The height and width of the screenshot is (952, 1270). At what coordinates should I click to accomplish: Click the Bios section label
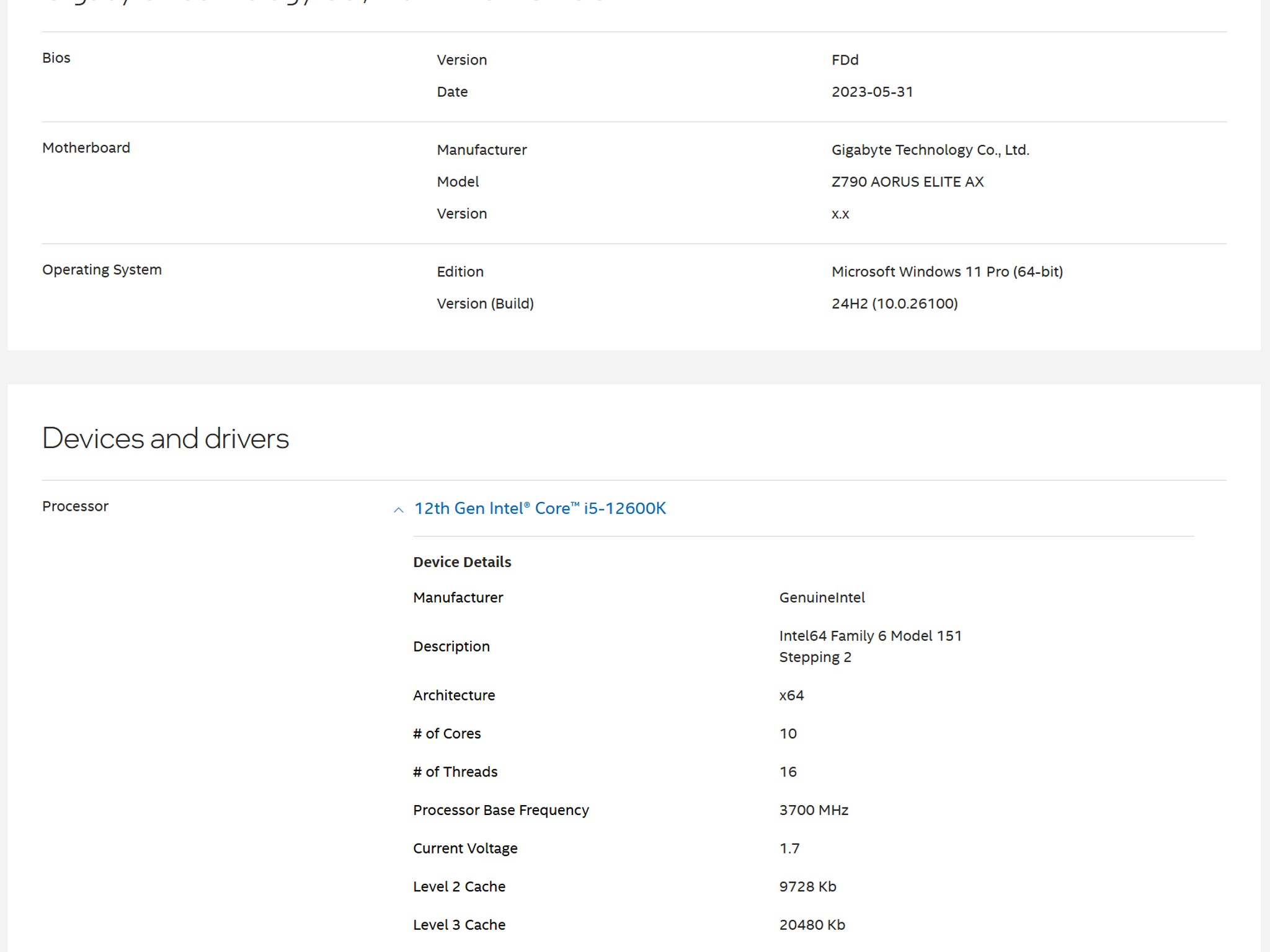coord(56,58)
